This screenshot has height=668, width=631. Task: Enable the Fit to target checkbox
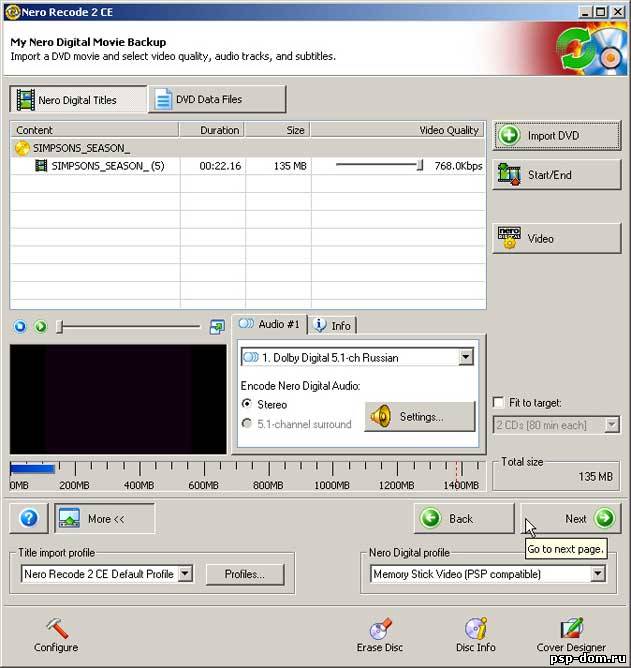[x=499, y=402]
